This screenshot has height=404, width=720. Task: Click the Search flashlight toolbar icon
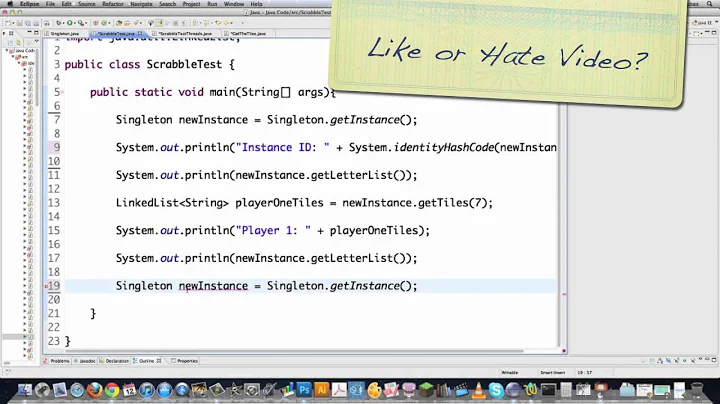[136, 23]
